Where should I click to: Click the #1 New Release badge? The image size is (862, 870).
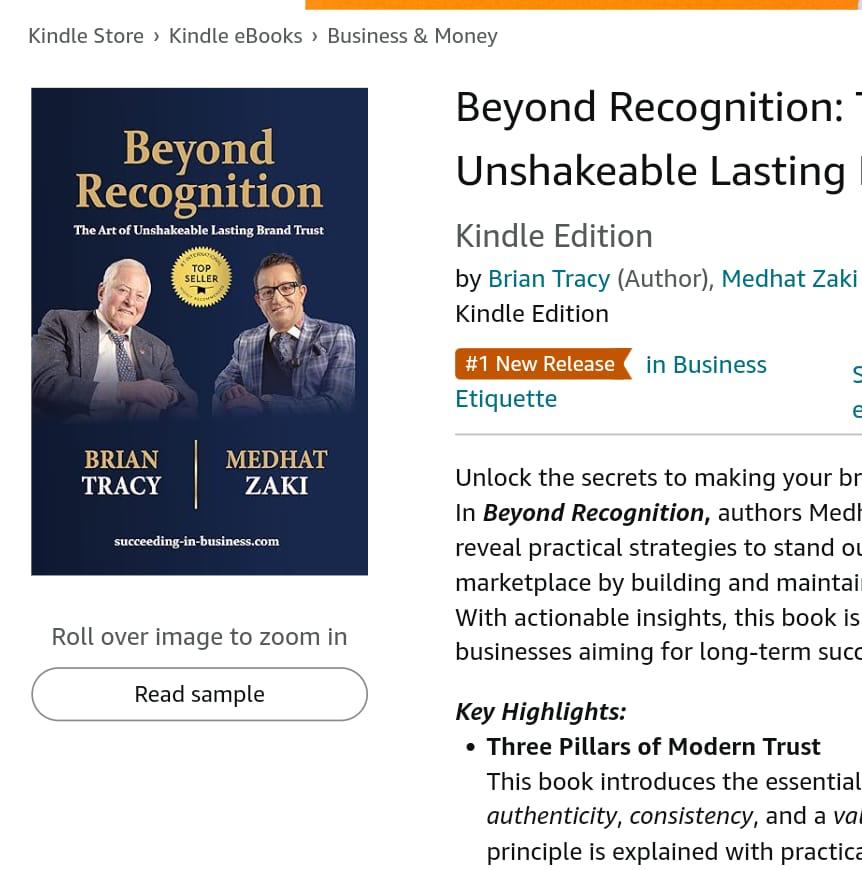(539, 363)
